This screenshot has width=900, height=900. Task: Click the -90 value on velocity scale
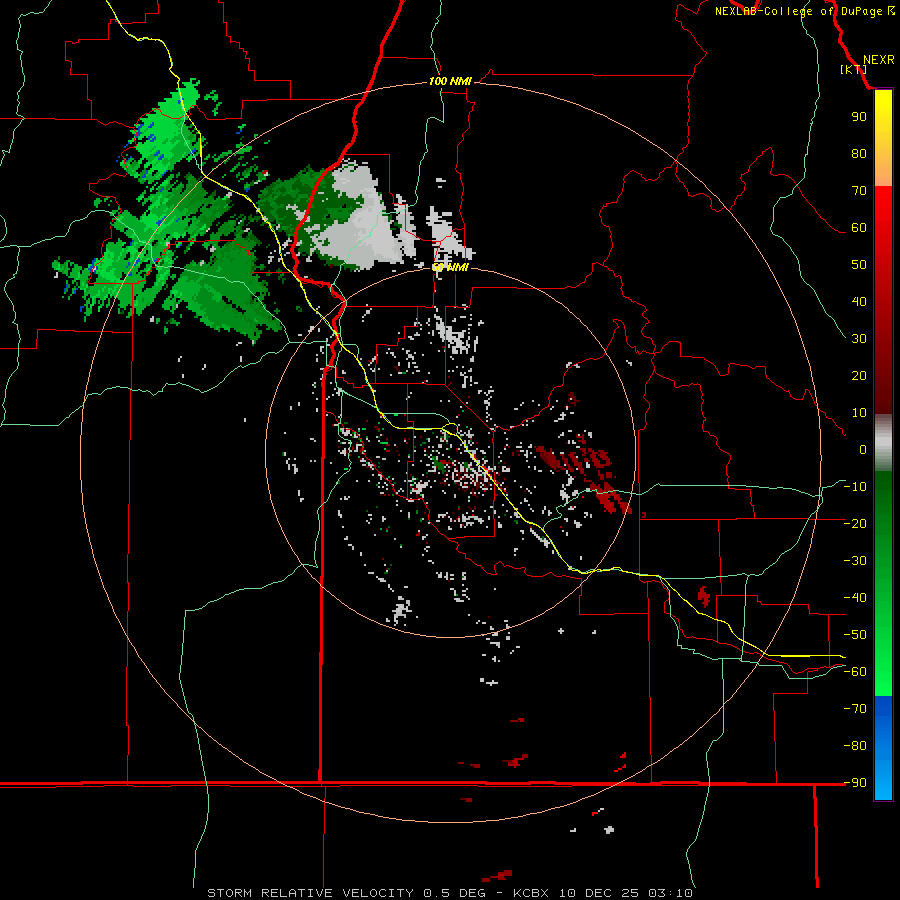click(855, 782)
